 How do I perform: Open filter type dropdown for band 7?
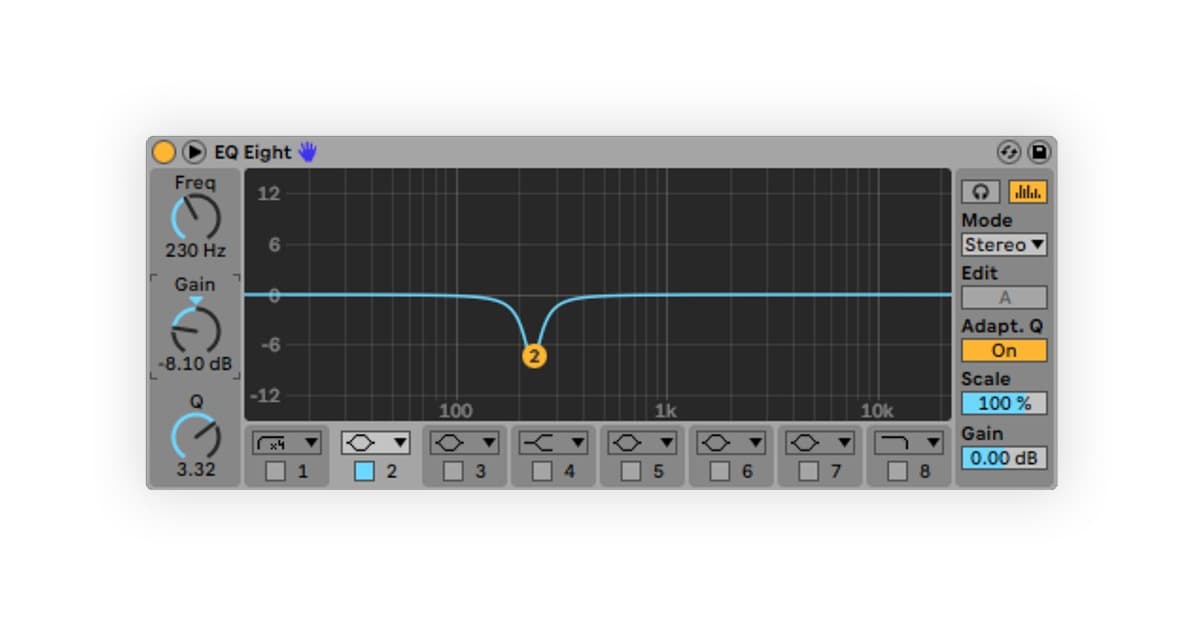(820, 442)
